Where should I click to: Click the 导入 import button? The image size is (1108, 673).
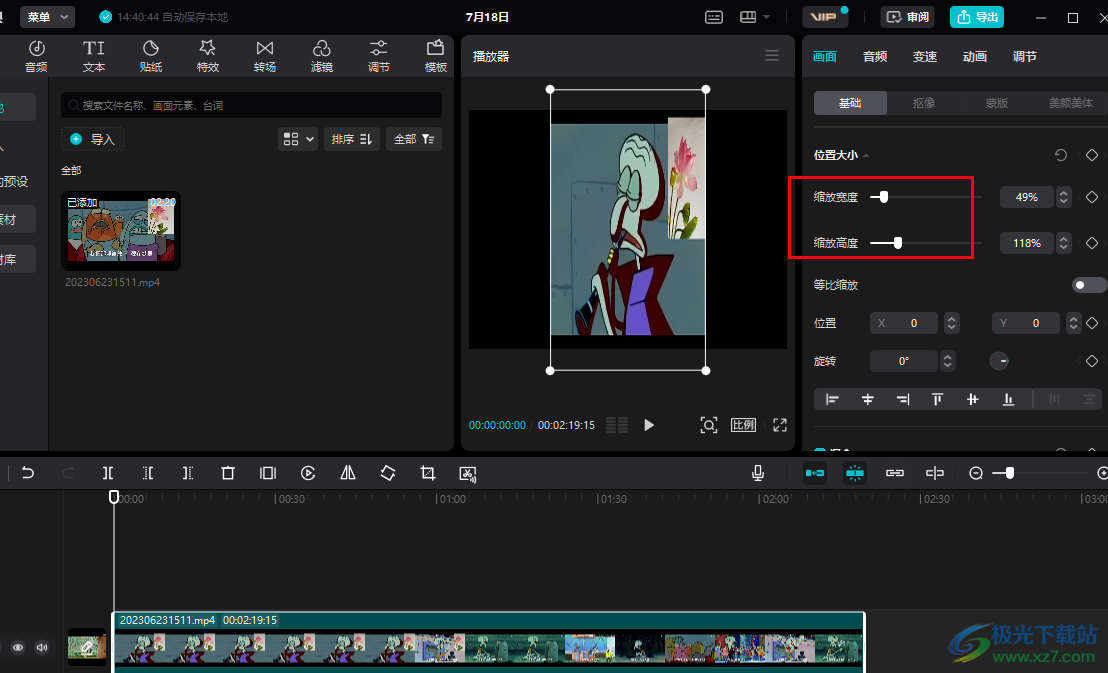pos(93,139)
